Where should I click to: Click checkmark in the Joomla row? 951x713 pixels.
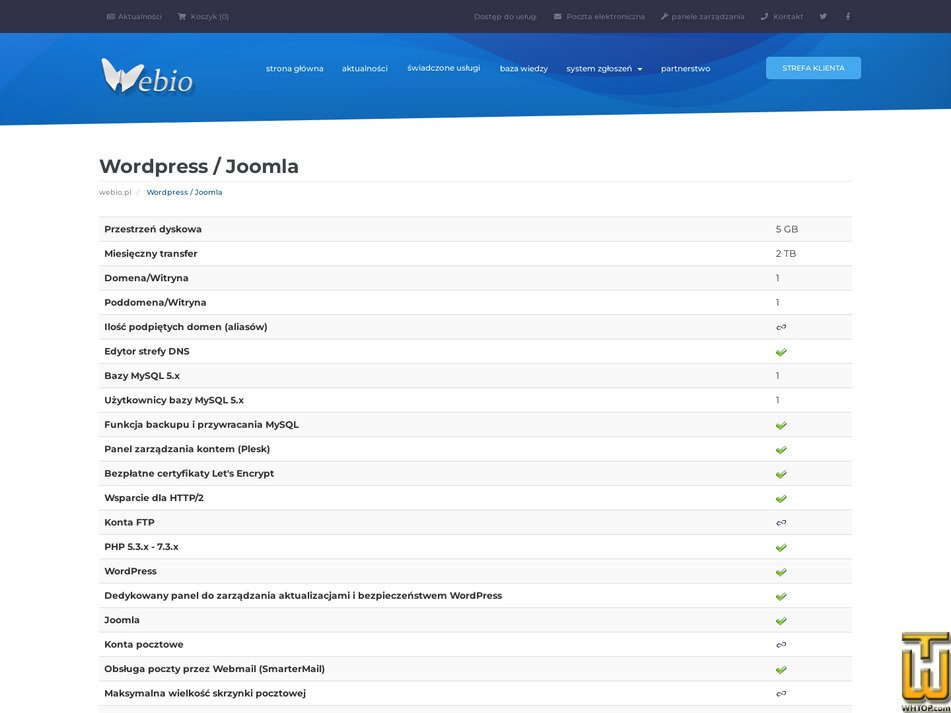tap(781, 620)
